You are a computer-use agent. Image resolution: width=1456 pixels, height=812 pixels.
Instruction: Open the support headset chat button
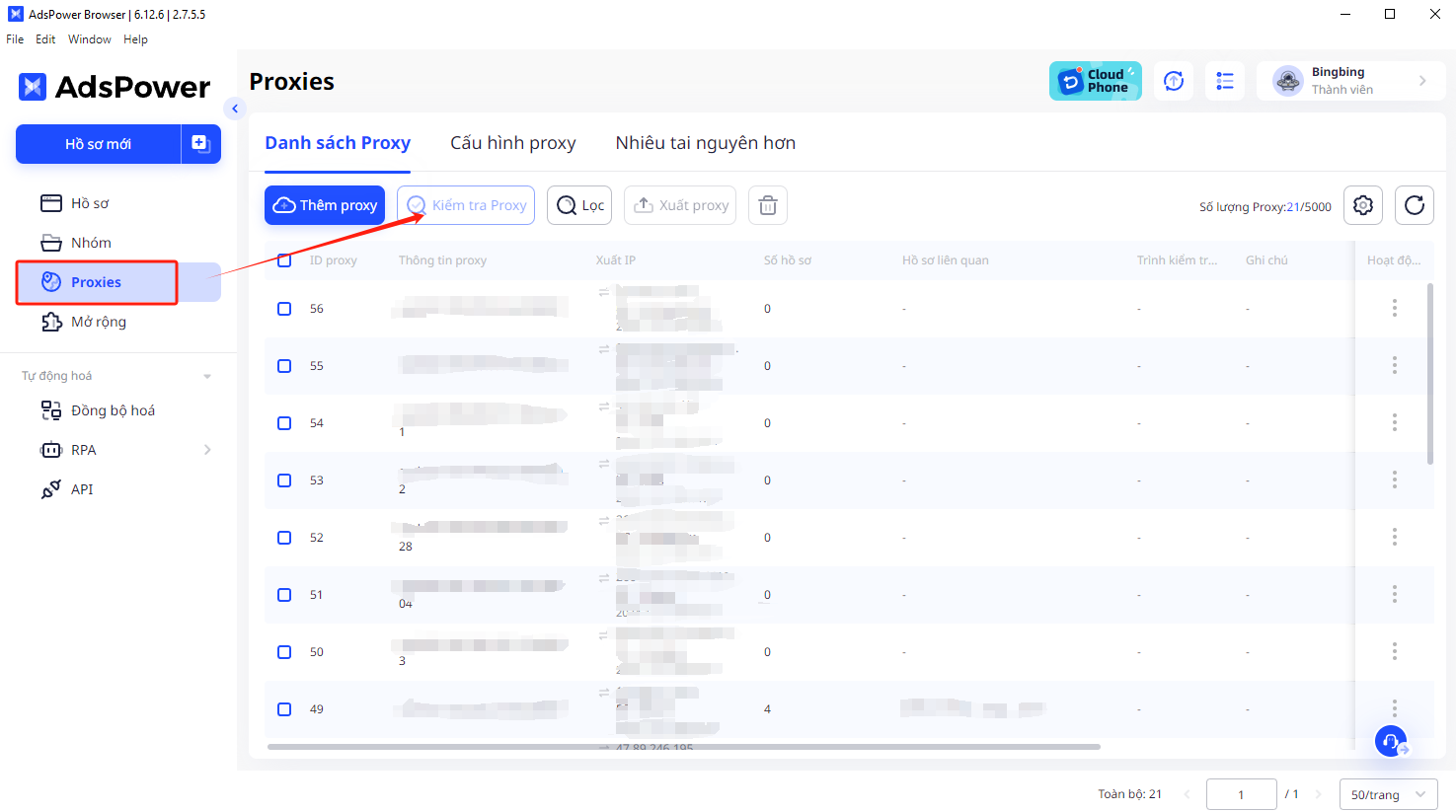1391,741
